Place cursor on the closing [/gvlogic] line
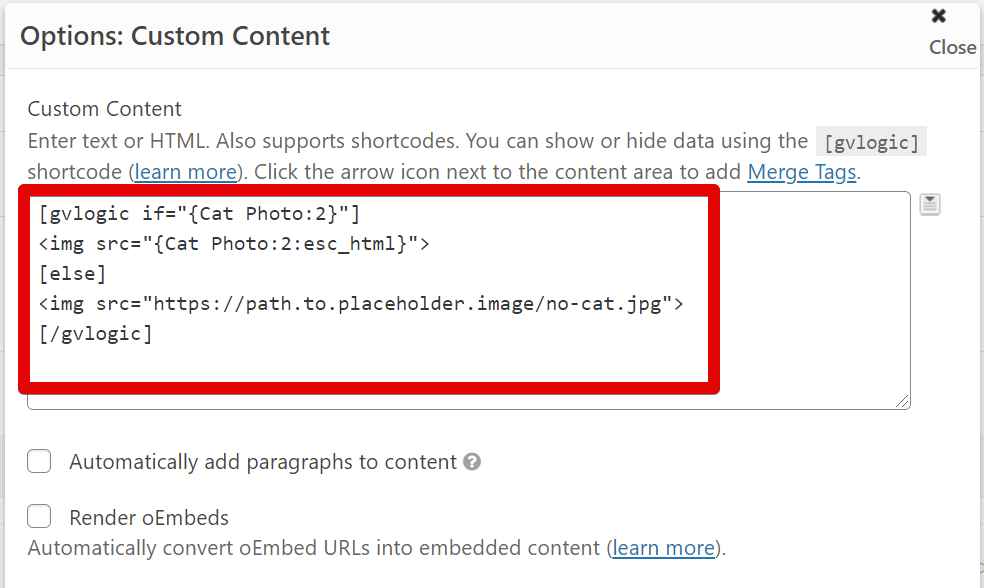 (x=96, y=334)
